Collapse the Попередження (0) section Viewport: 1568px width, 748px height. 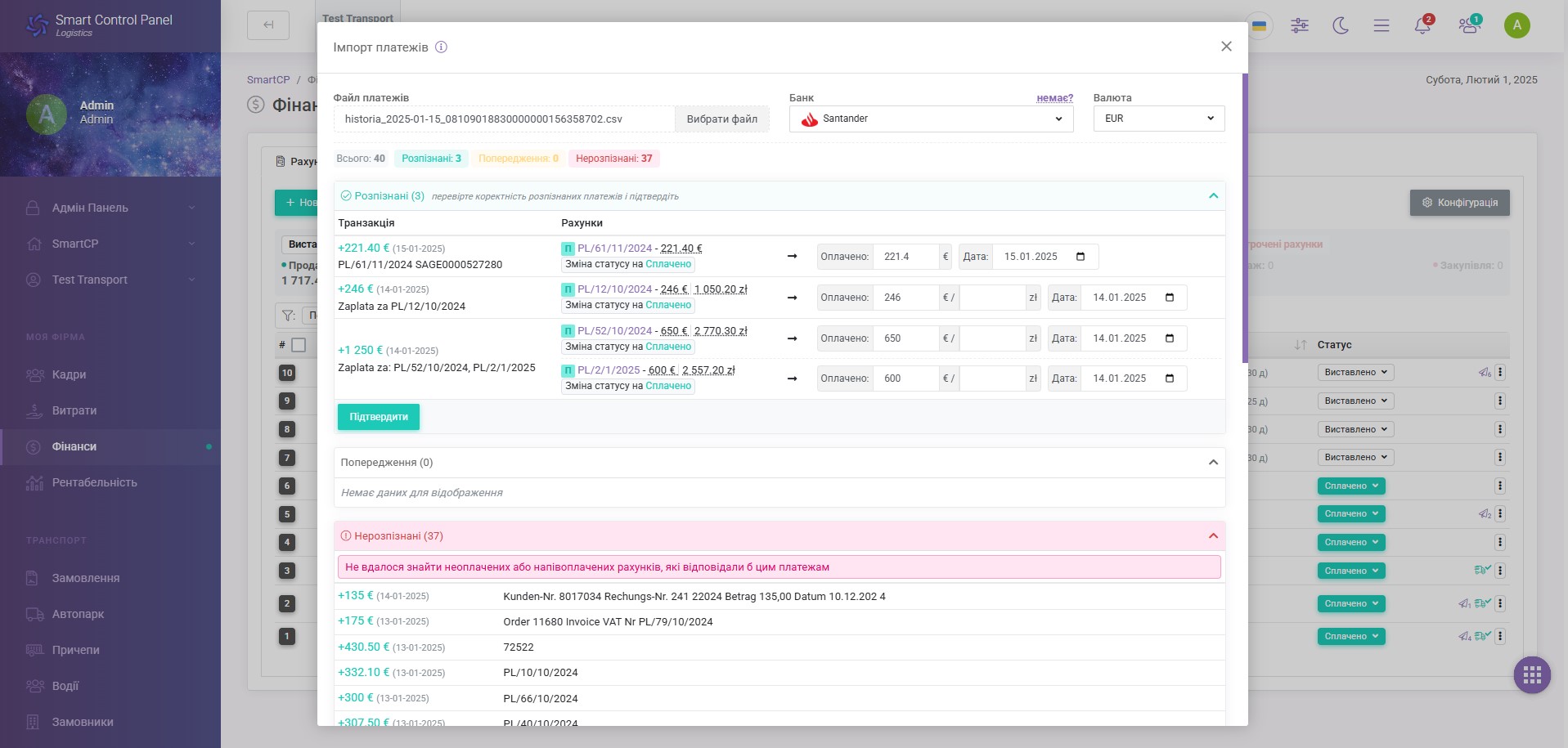(x=1213, y=463)
